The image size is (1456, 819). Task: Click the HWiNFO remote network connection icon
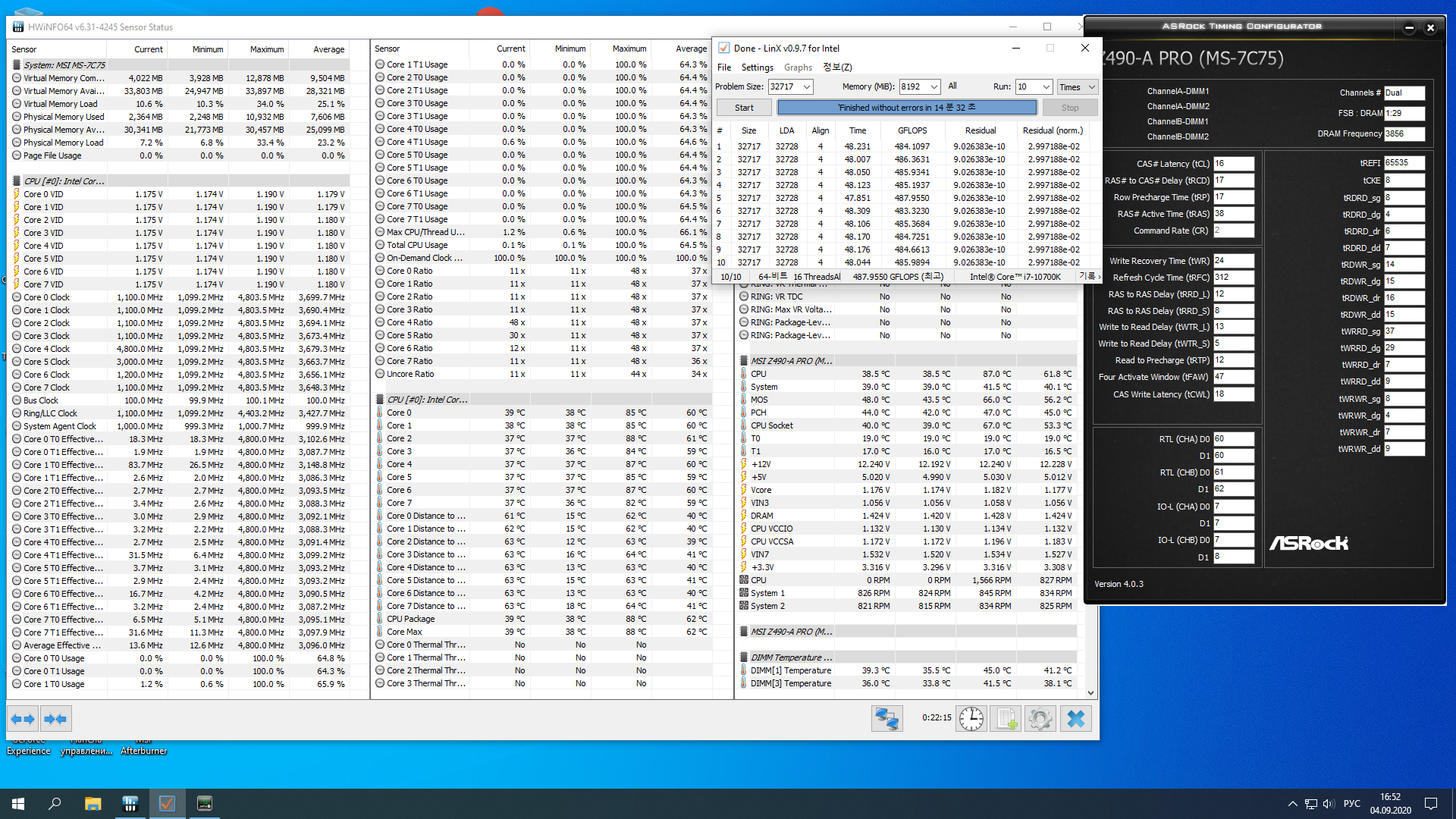886,718
